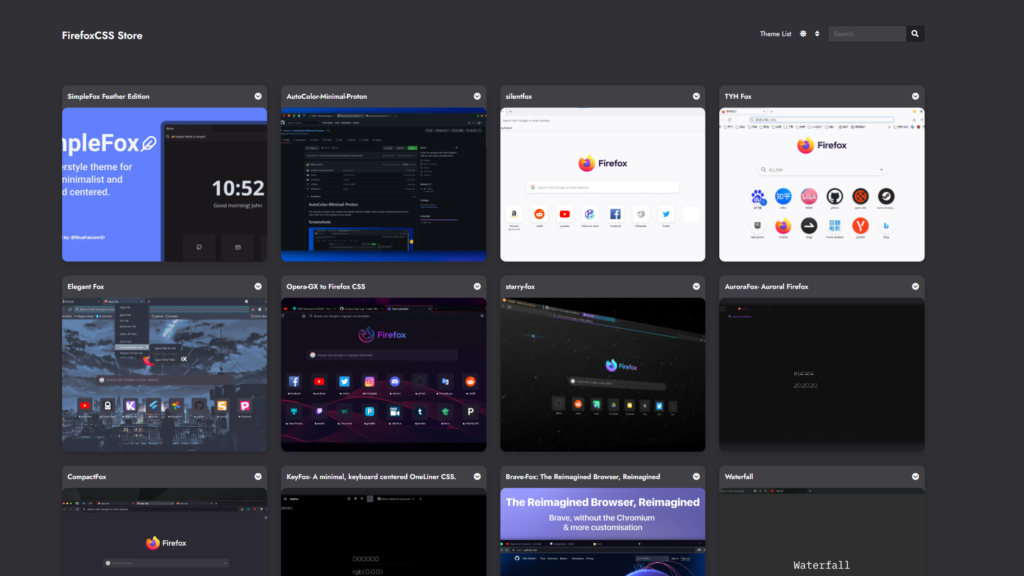Expand the AutoColor-Minimal-Proton card chevron
The height and width of the screenshot is (576, 1024).
click(477, 96)
